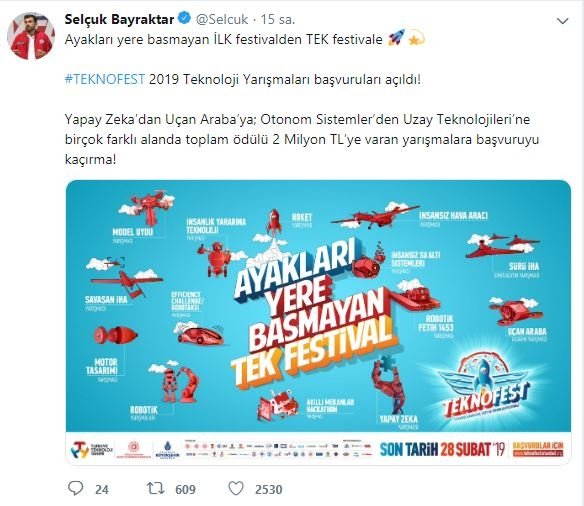The width and height of the screenshot is (584, 506).
Task: Expand the tweet options chevron menu
Action: point(562,21)
